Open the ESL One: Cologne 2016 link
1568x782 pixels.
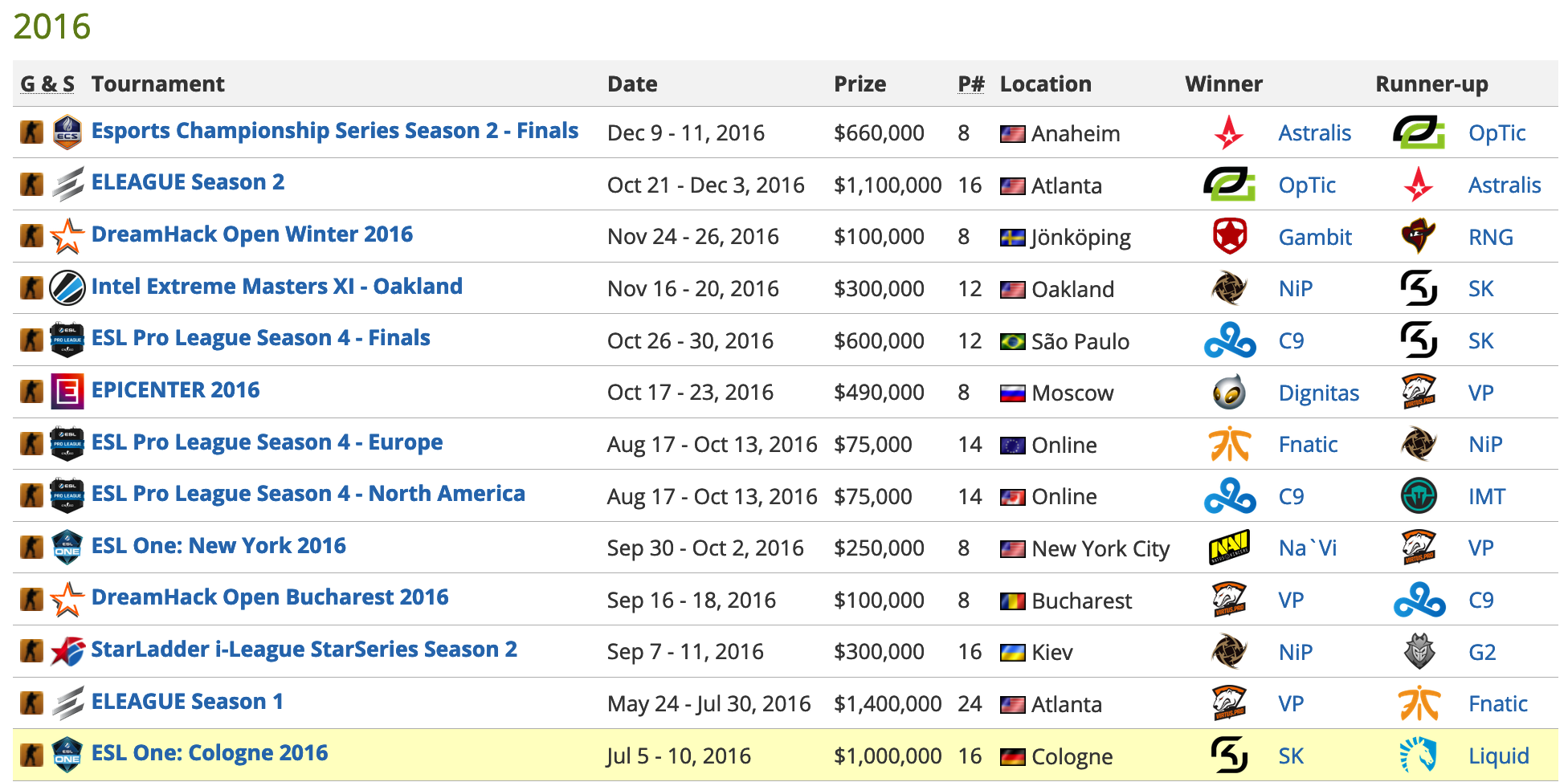coord(210,753)
